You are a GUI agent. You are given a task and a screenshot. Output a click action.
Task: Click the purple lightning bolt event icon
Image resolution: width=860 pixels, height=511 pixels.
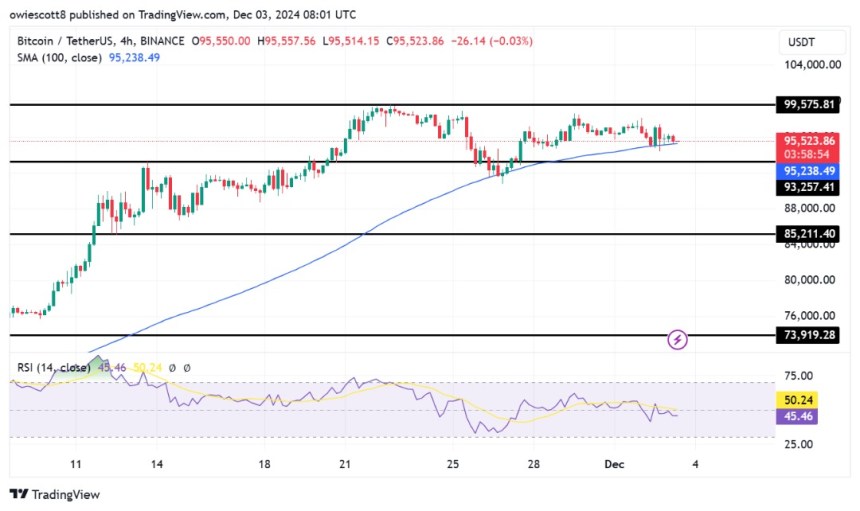coord(678,340)
